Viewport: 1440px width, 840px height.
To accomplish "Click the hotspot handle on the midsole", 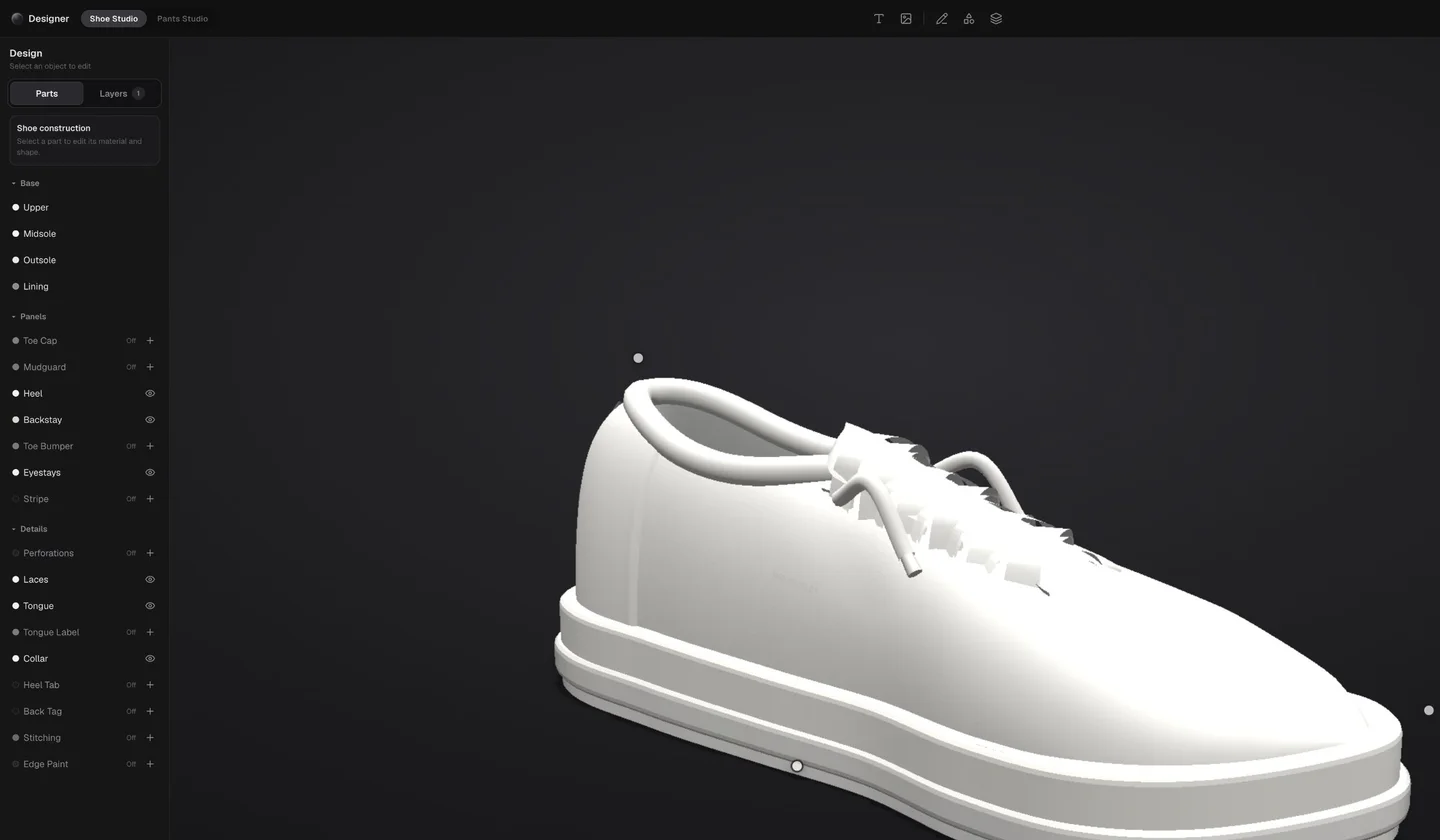I will (797, 766).
